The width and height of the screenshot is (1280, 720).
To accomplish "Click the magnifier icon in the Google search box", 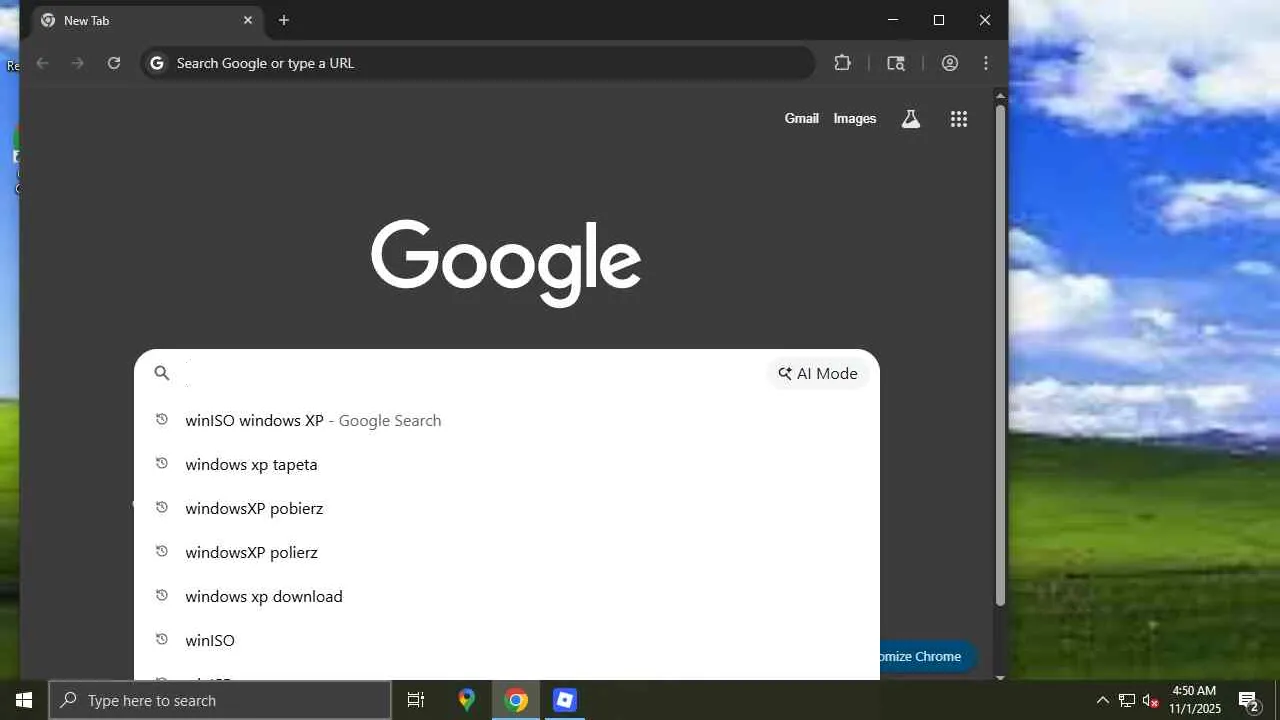I will coord(162,373).
